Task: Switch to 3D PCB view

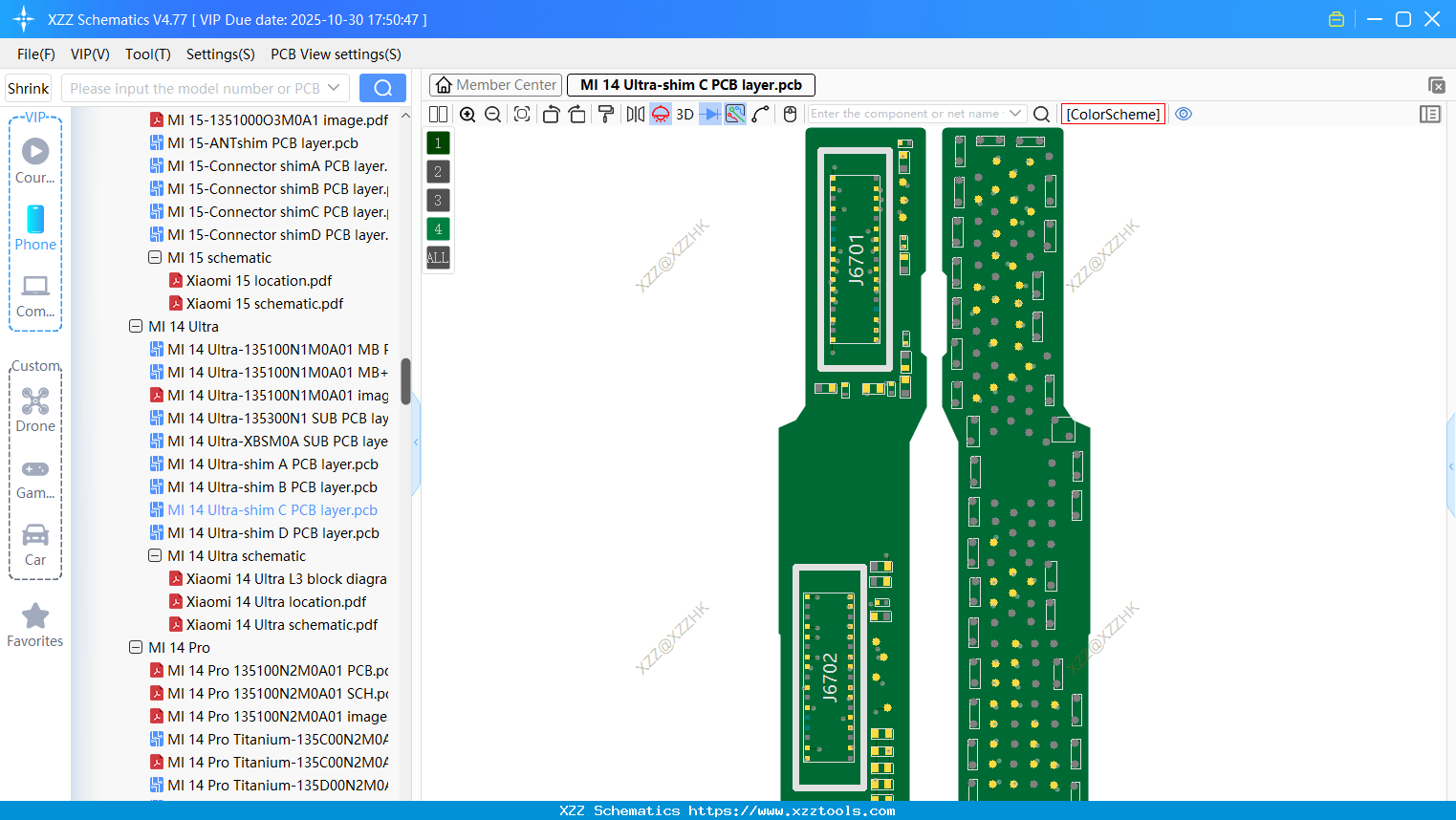Action: pos(684,114)
